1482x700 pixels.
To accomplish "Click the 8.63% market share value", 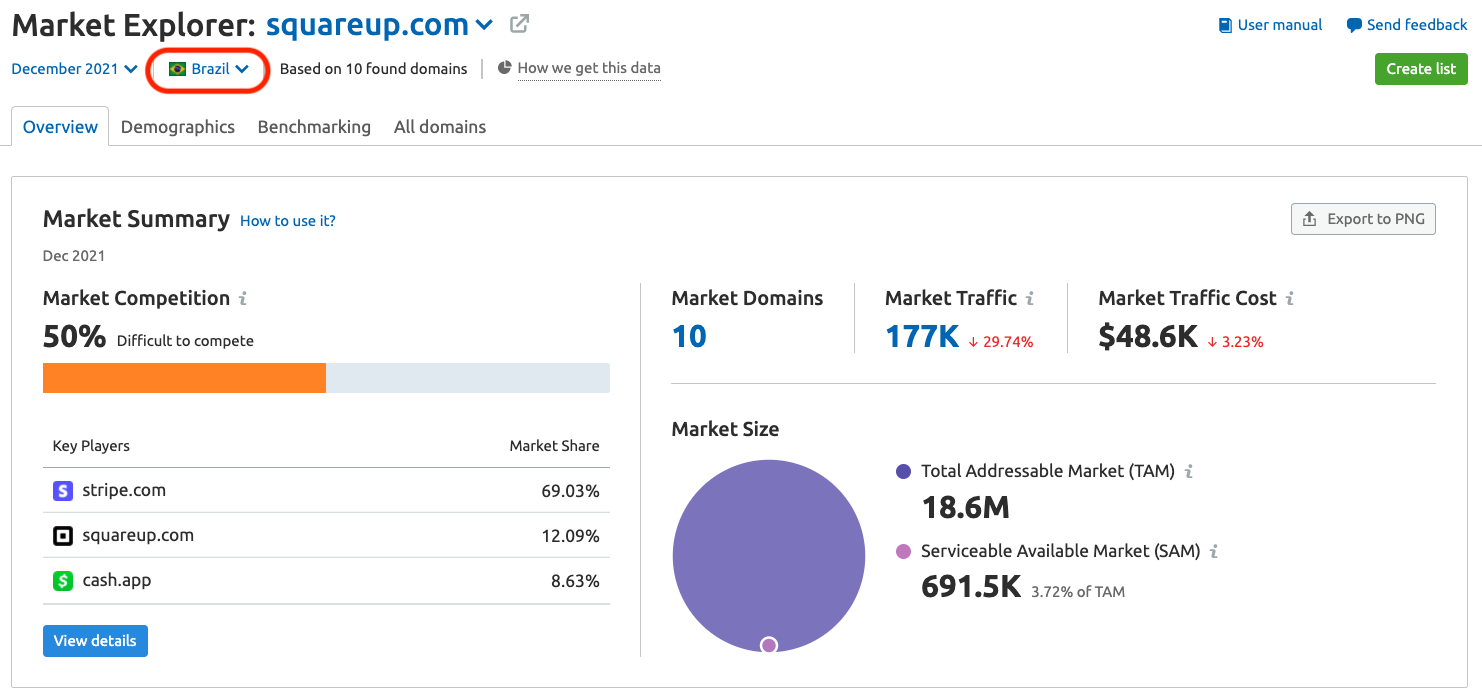I will click(575, 581).
